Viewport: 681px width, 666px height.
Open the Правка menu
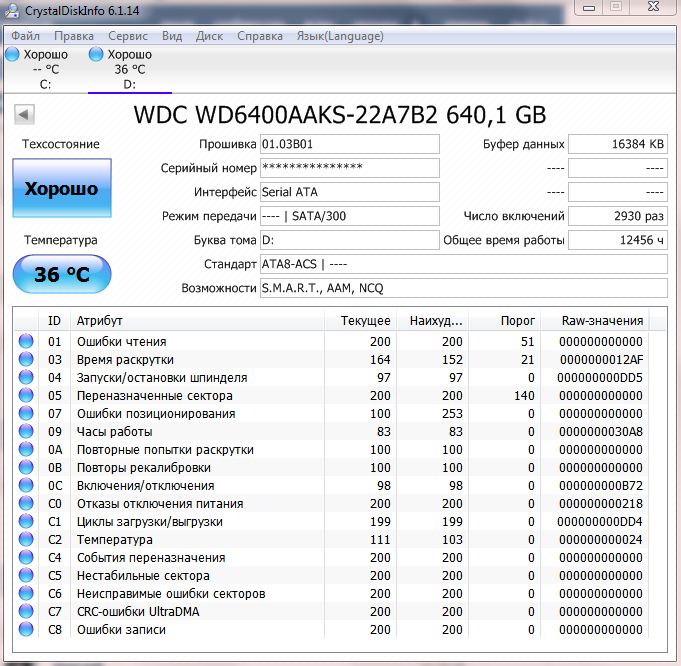pos(74,36)
